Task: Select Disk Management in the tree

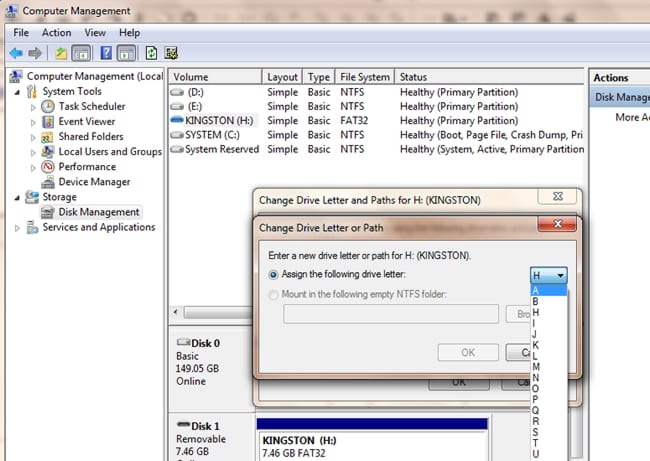Action: coord(99,212)
